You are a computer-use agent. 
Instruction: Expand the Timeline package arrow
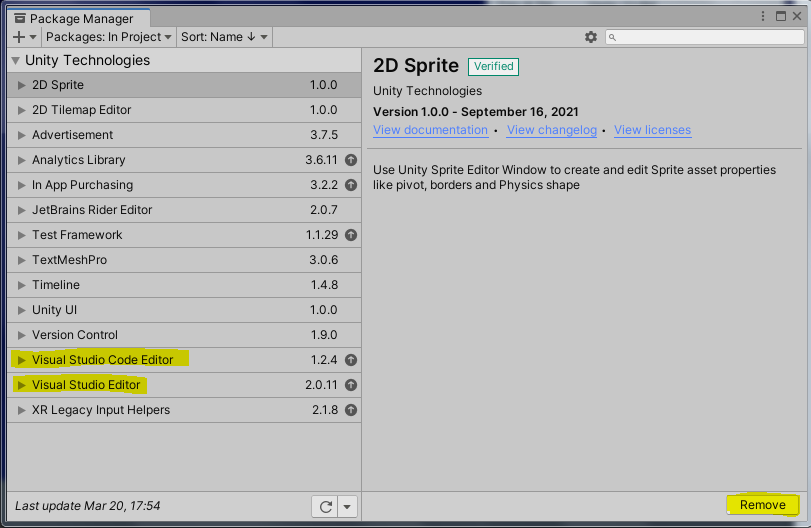click(x=21, y=285)
